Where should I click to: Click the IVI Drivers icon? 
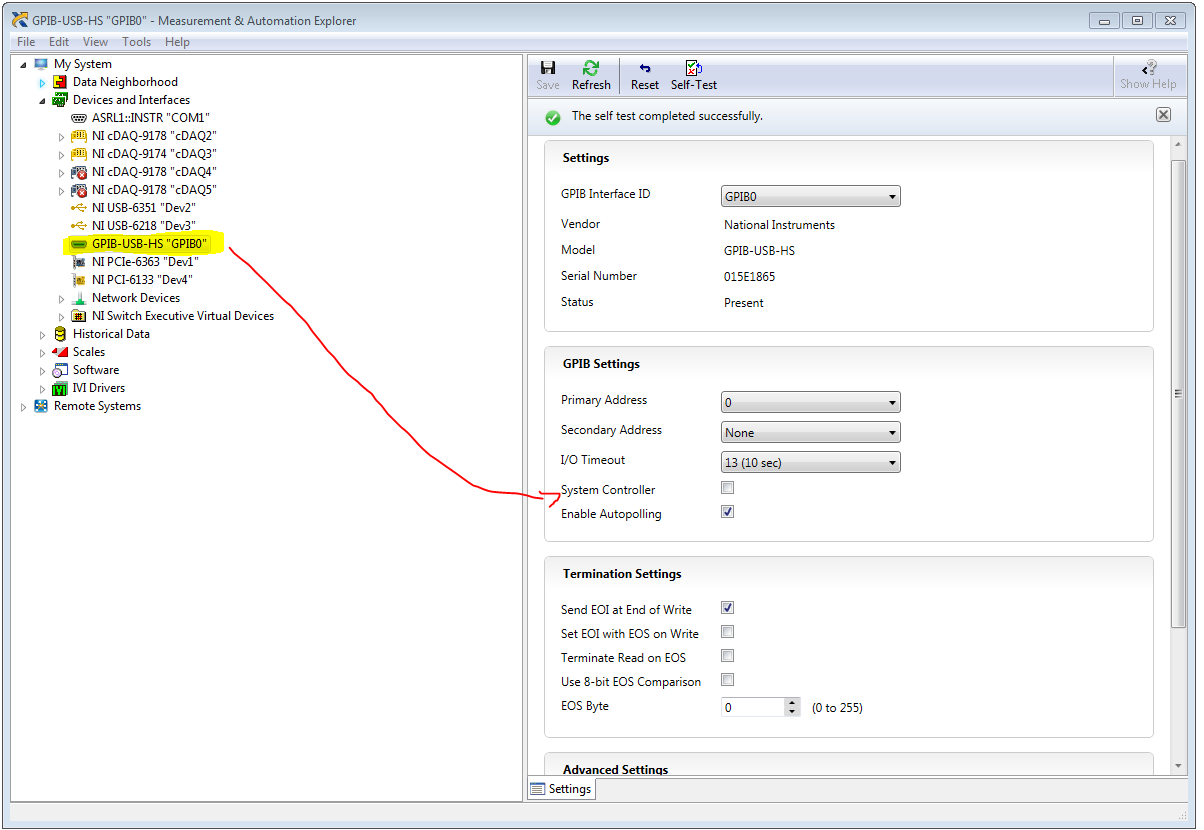60,388
